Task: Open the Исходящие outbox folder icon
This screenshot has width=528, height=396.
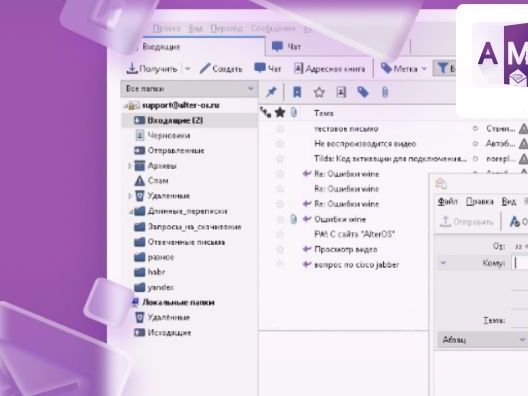Action: click(x=139, y=333)
